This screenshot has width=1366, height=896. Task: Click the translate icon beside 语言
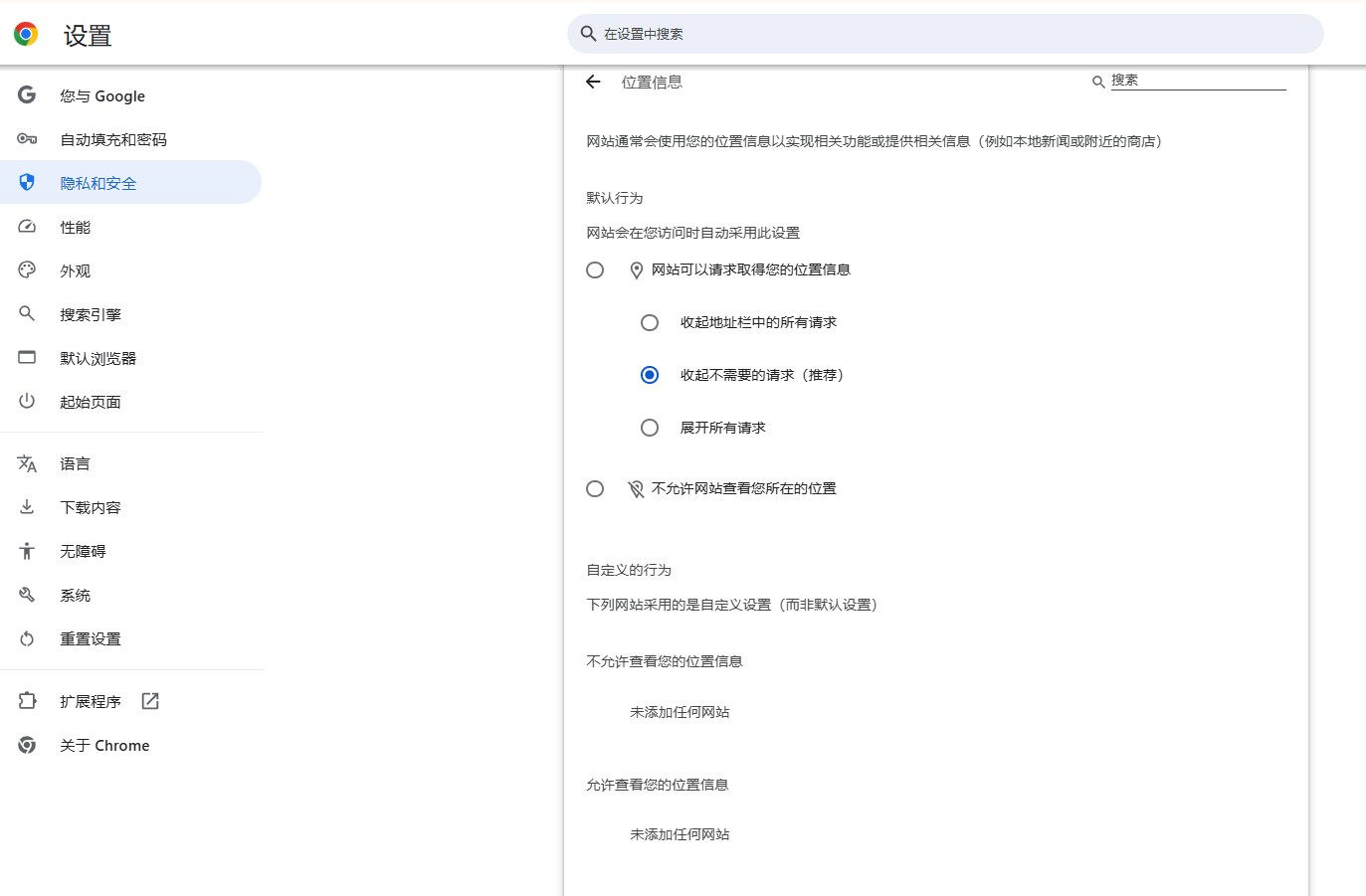[27, 463]
